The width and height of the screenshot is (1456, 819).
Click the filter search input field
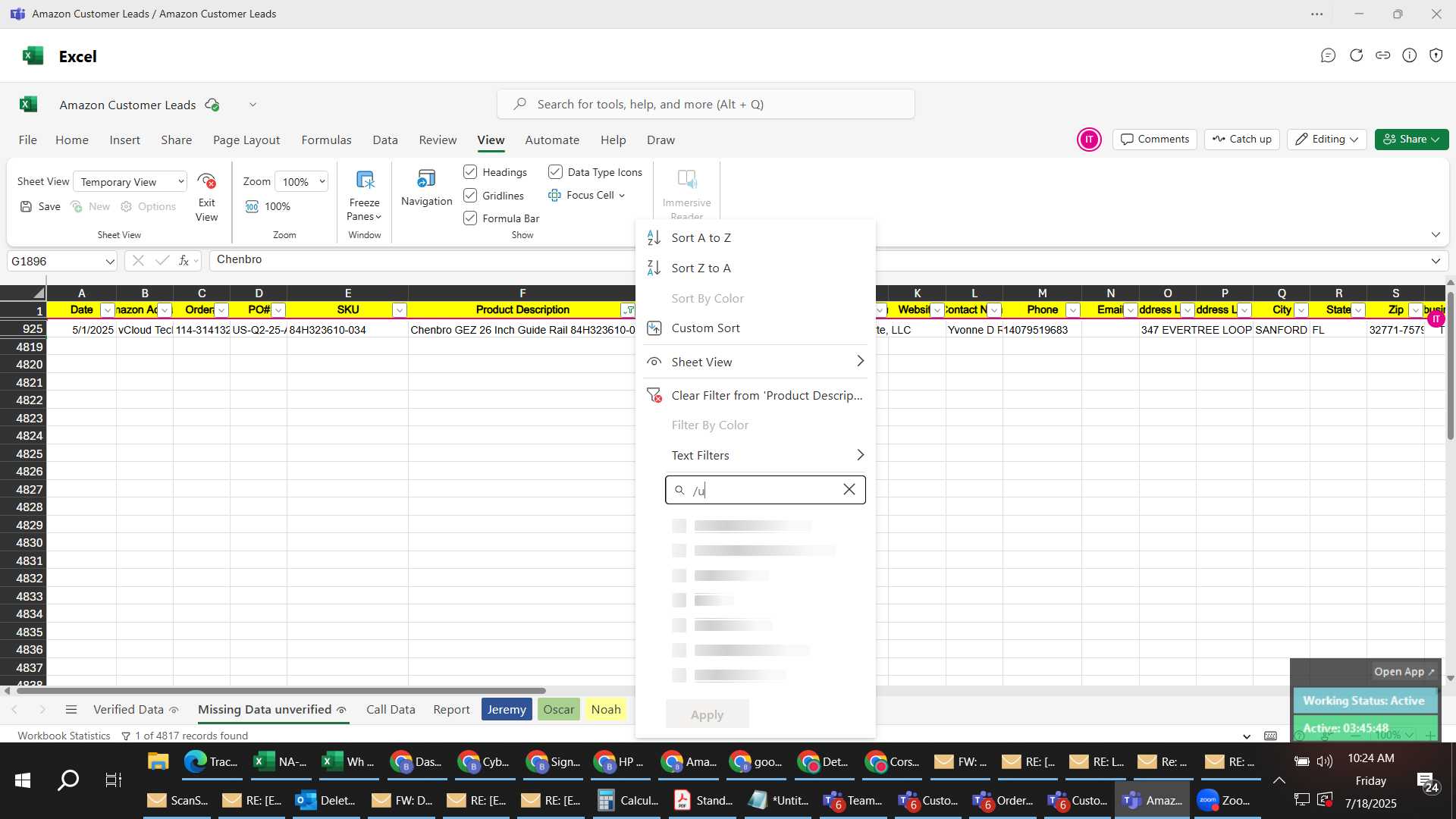click(x=764, y=490)
